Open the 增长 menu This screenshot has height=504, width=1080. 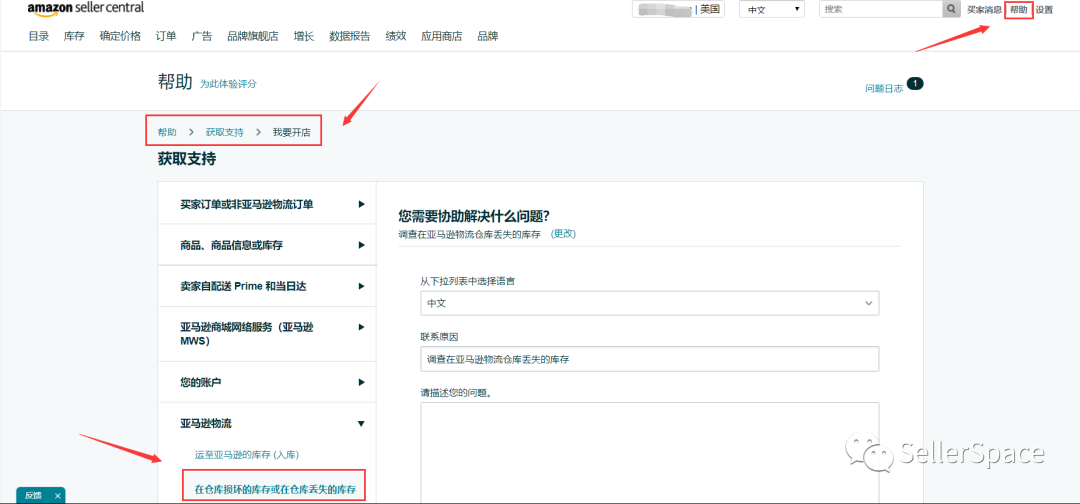[x=304, y=36]
